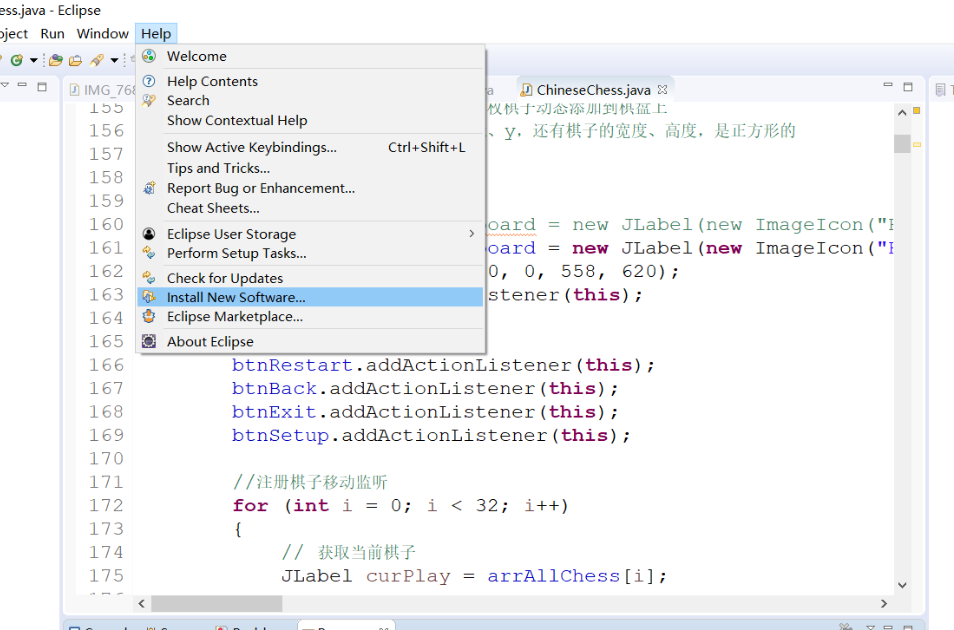This screenshot has width=954, height=630.
Task: Open the Run menu
Action: [52, 33]
